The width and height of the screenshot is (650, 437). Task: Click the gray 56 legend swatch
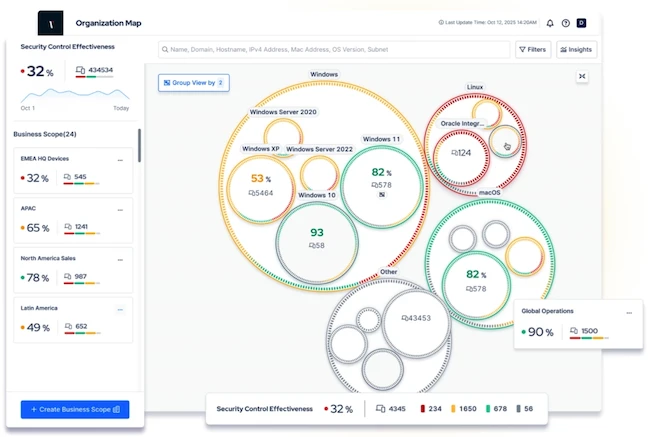point(518,409)
